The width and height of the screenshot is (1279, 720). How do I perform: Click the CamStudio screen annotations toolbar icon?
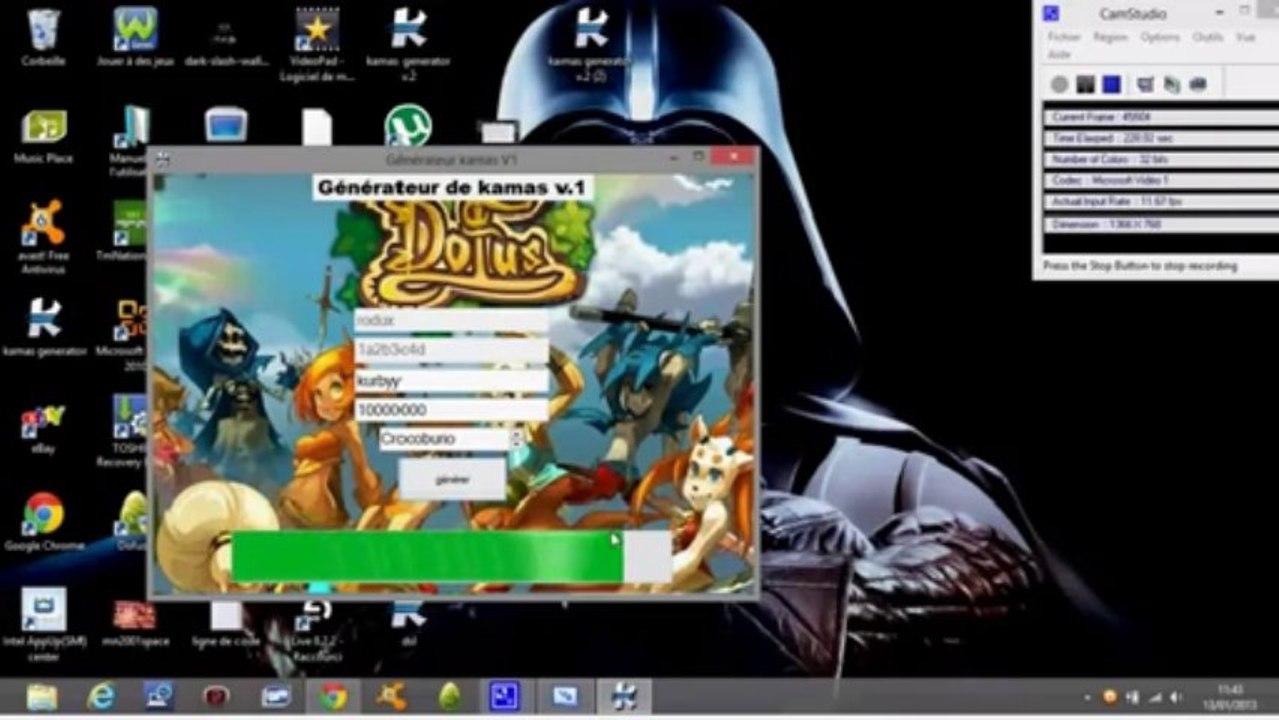1146,84
